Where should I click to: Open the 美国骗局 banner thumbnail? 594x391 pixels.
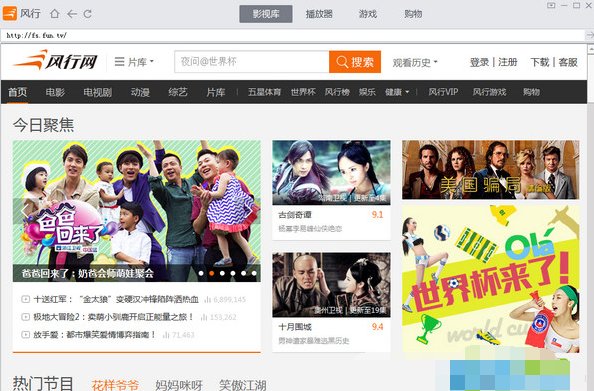tap(491, 170)
